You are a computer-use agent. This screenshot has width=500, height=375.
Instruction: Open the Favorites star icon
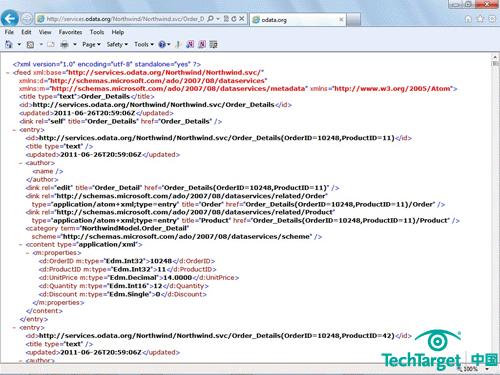480,19
